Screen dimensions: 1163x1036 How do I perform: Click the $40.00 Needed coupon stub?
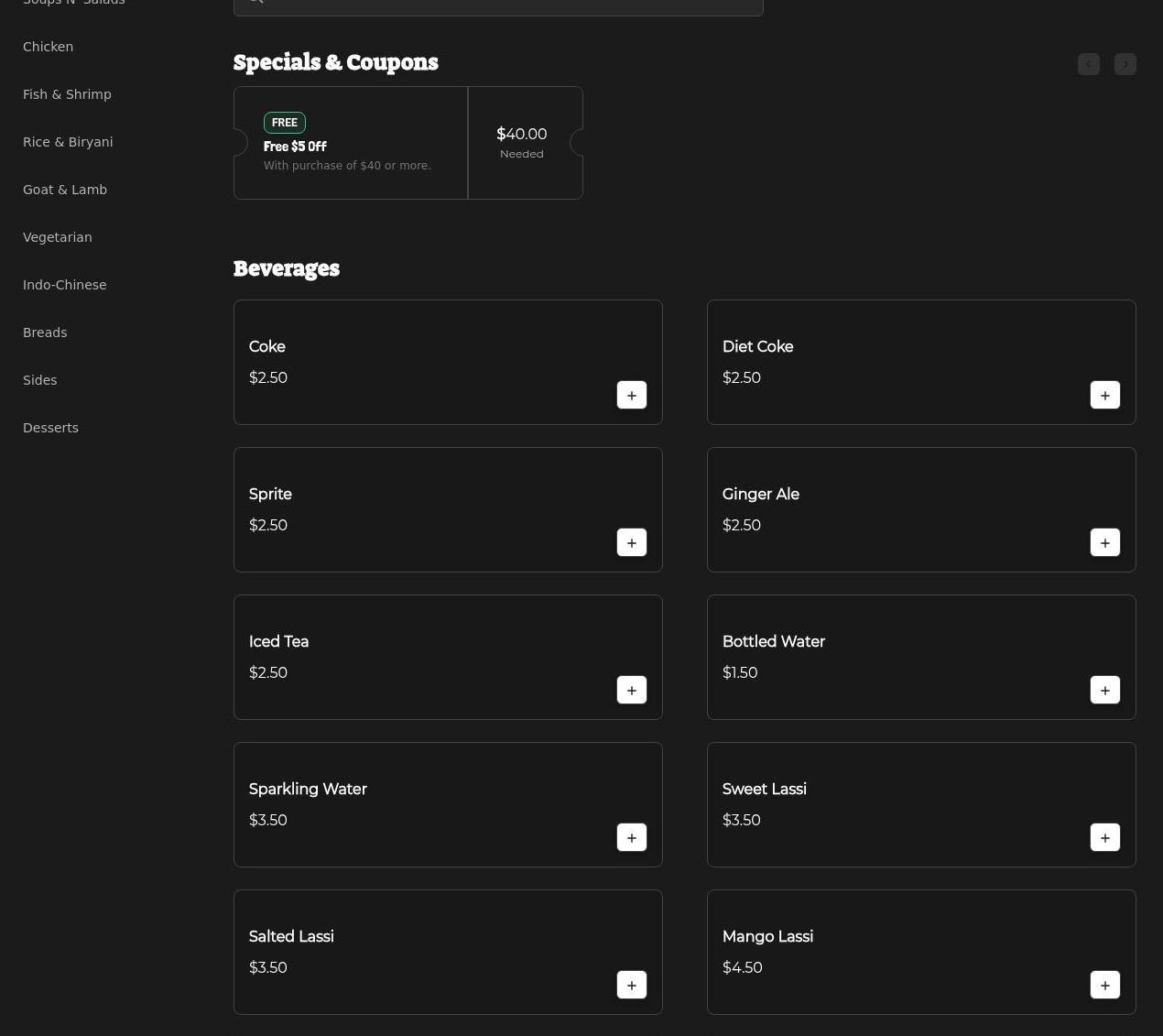526,143
